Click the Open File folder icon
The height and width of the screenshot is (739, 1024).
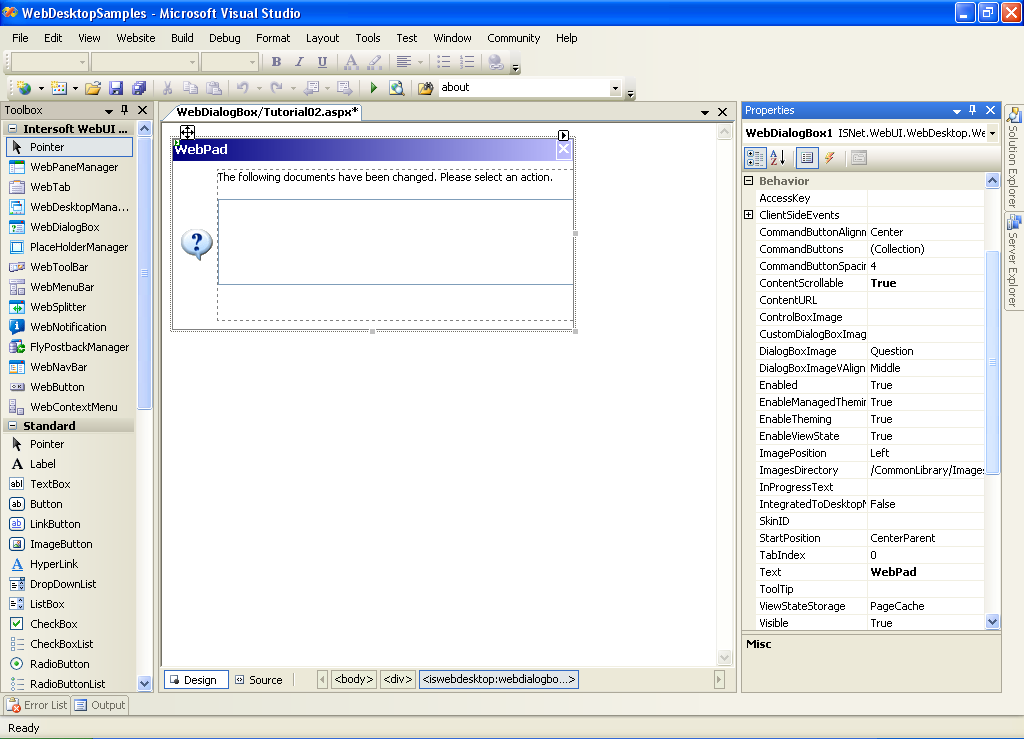[93, 88]
